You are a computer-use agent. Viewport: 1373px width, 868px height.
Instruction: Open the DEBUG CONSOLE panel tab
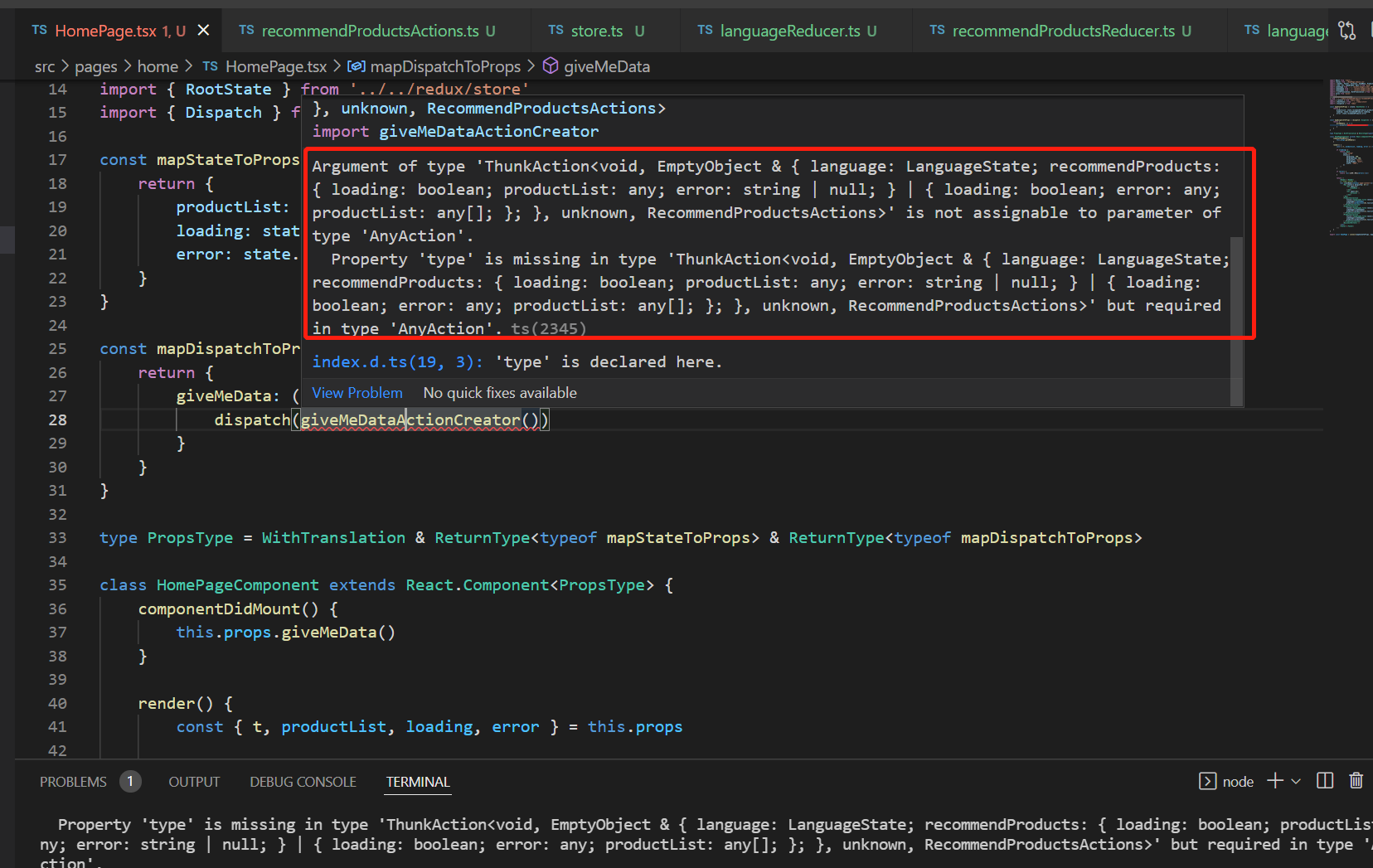point(303,782)
